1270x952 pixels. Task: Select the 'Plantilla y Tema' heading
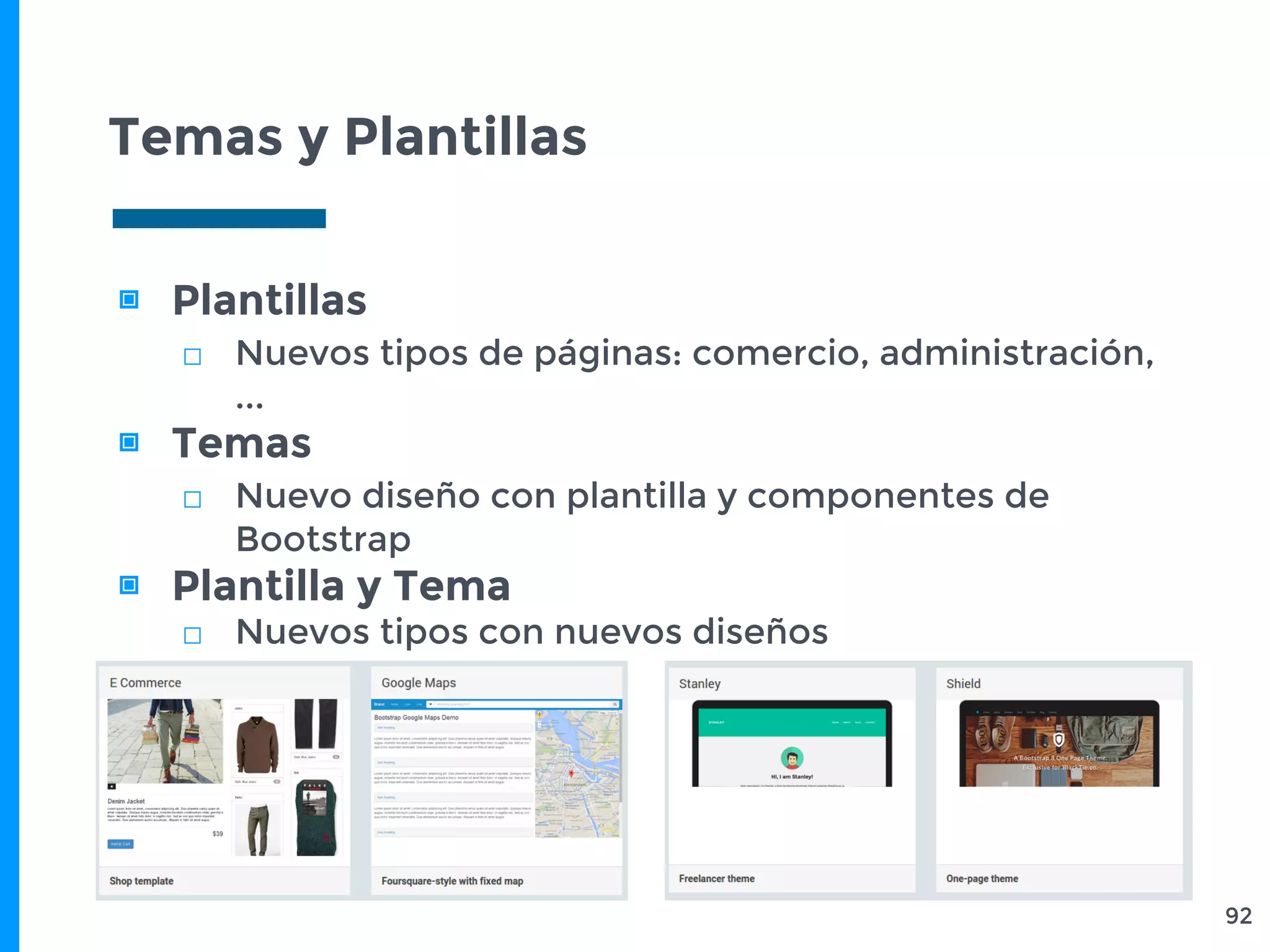point(342,586)
